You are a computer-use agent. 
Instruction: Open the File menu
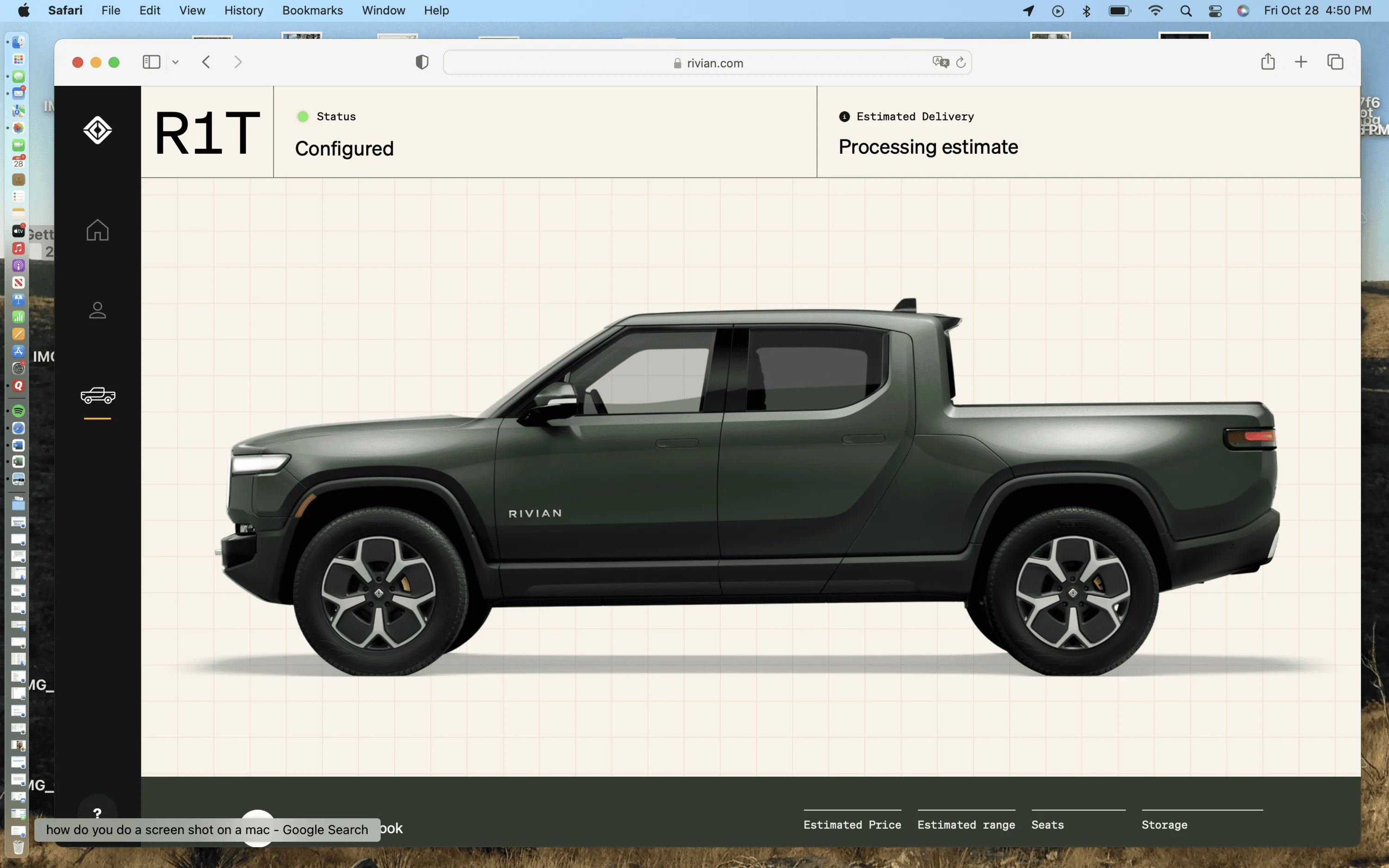pyautogui.click(x=111, y=10)
